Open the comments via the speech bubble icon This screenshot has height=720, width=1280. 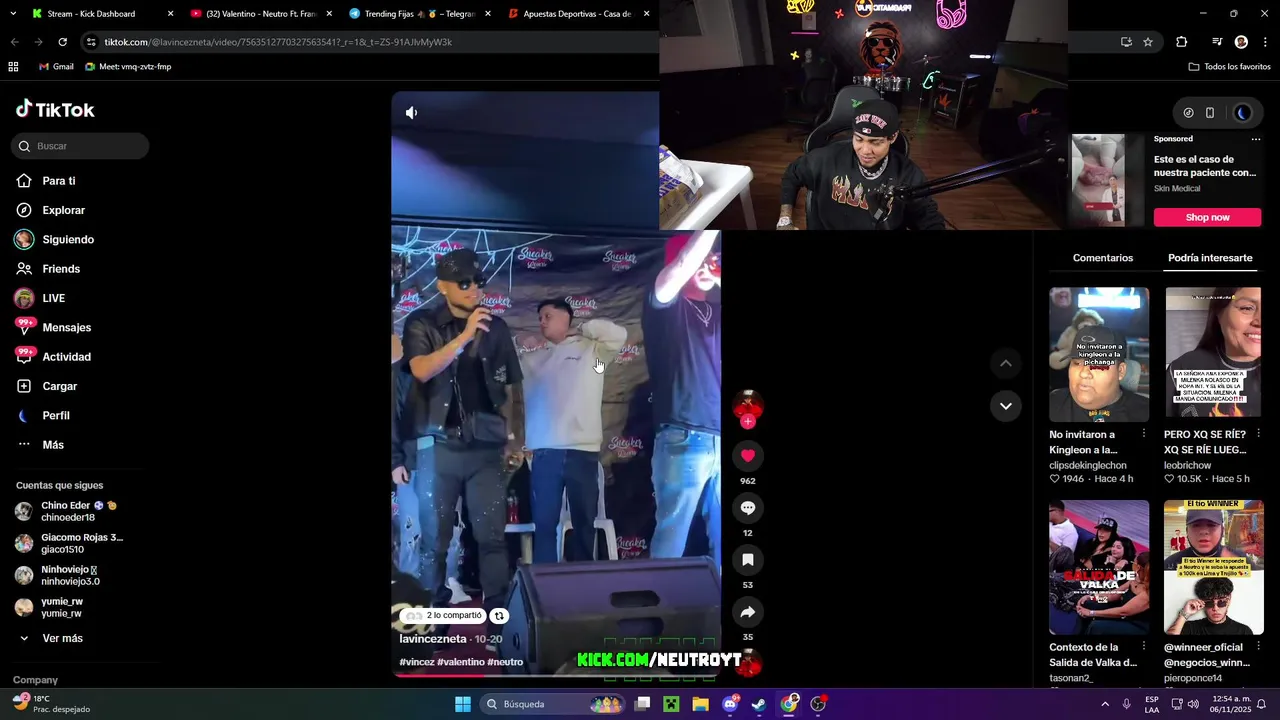click(x=747, y=508)
